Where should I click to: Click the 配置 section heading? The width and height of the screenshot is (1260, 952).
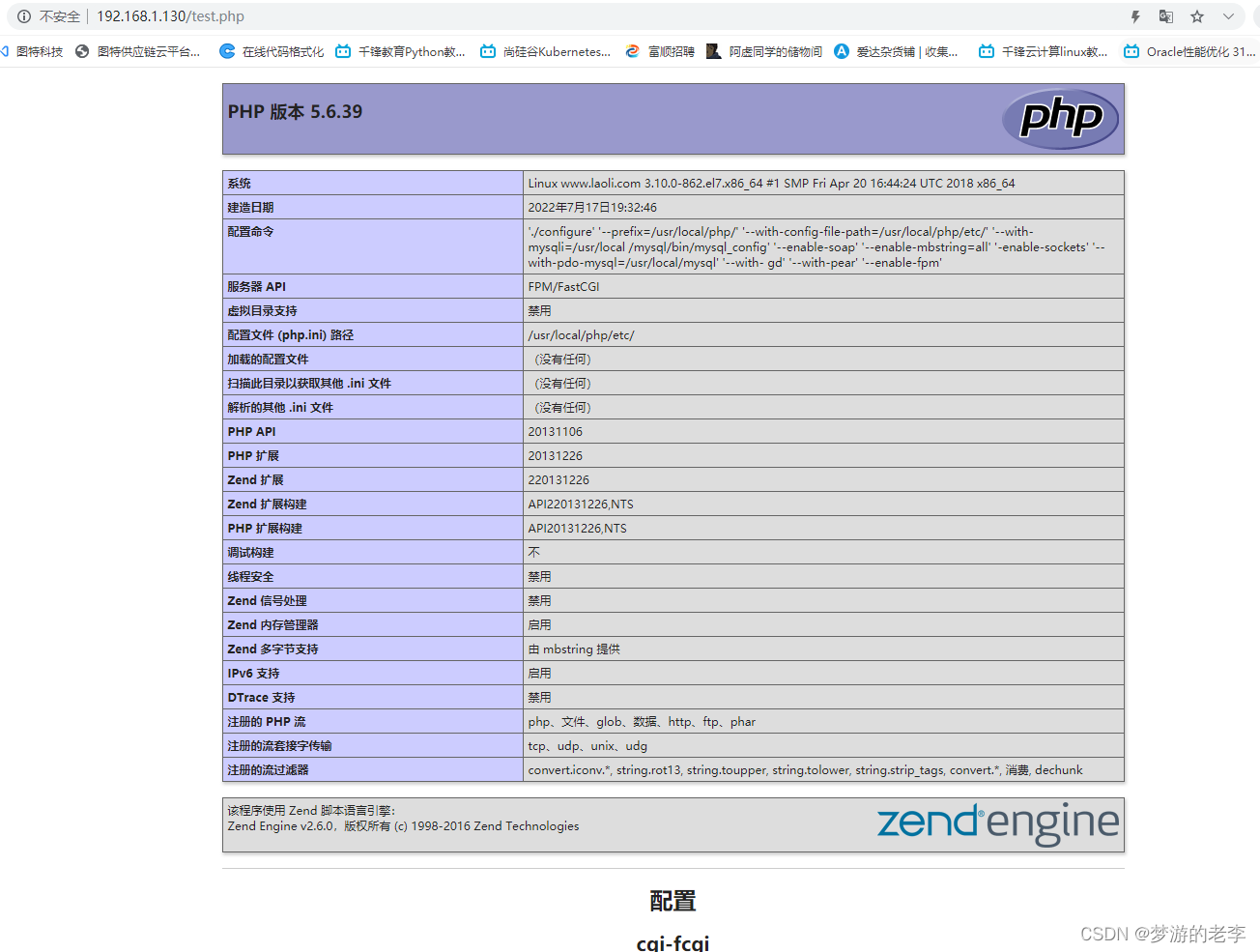coord(673,901)
